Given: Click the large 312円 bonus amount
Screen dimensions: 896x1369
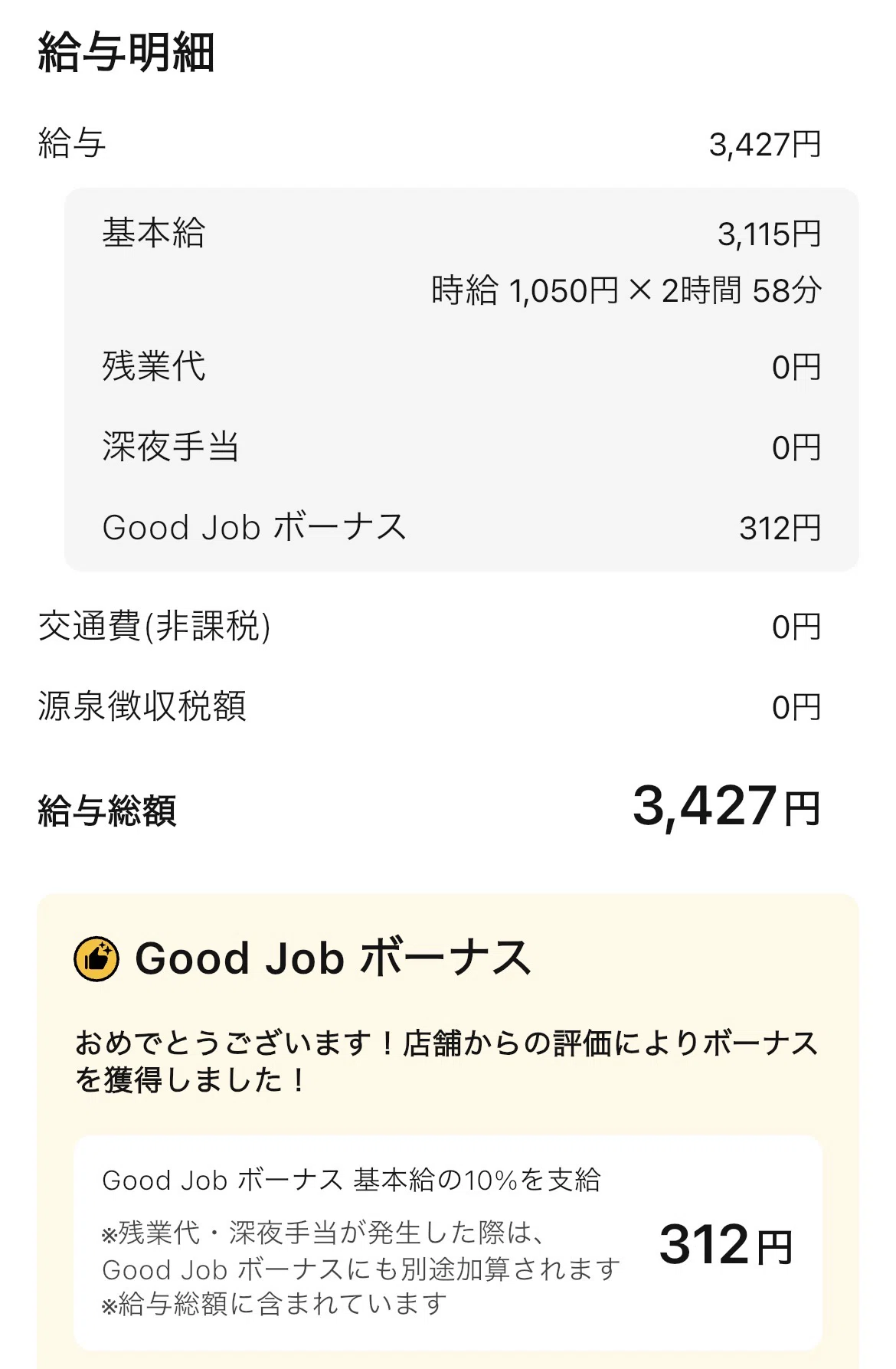Looking at the screenshot, I should (x=725, y=1245).
